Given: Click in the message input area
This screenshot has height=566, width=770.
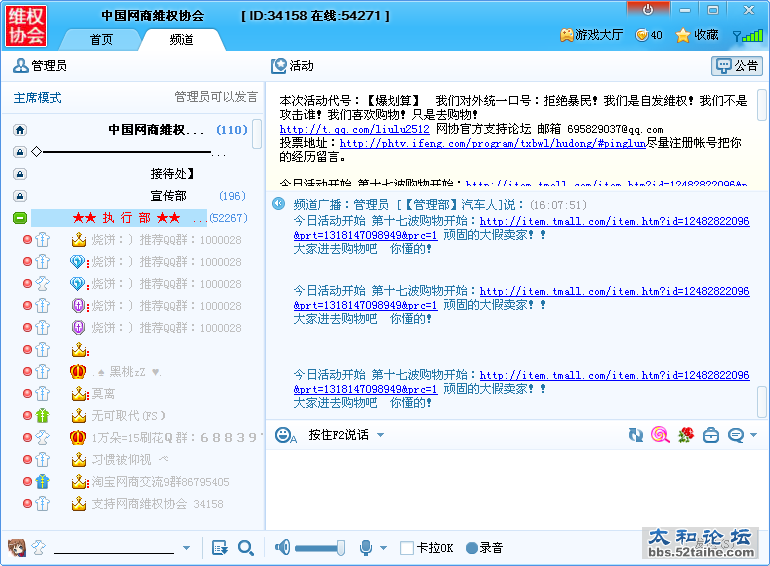Looking at the screenshot, I should click(516, 488).
